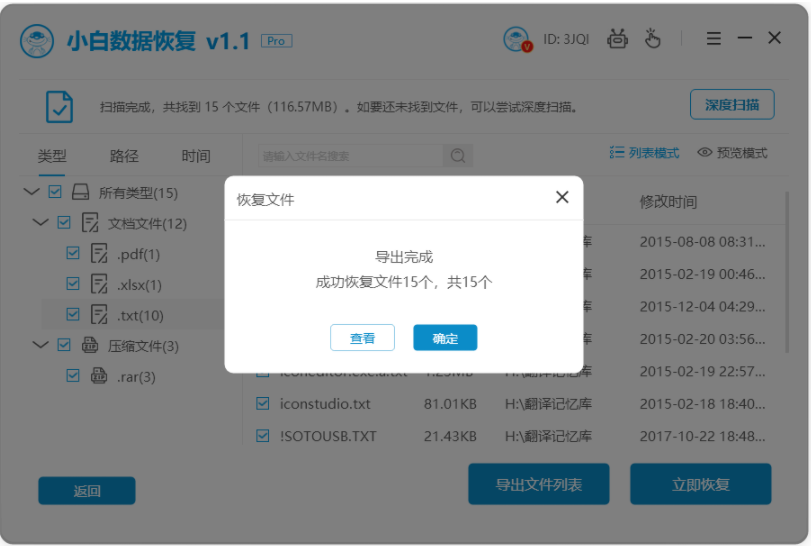
Task: Switch to the path tab
Action: [x=124, y=156]
